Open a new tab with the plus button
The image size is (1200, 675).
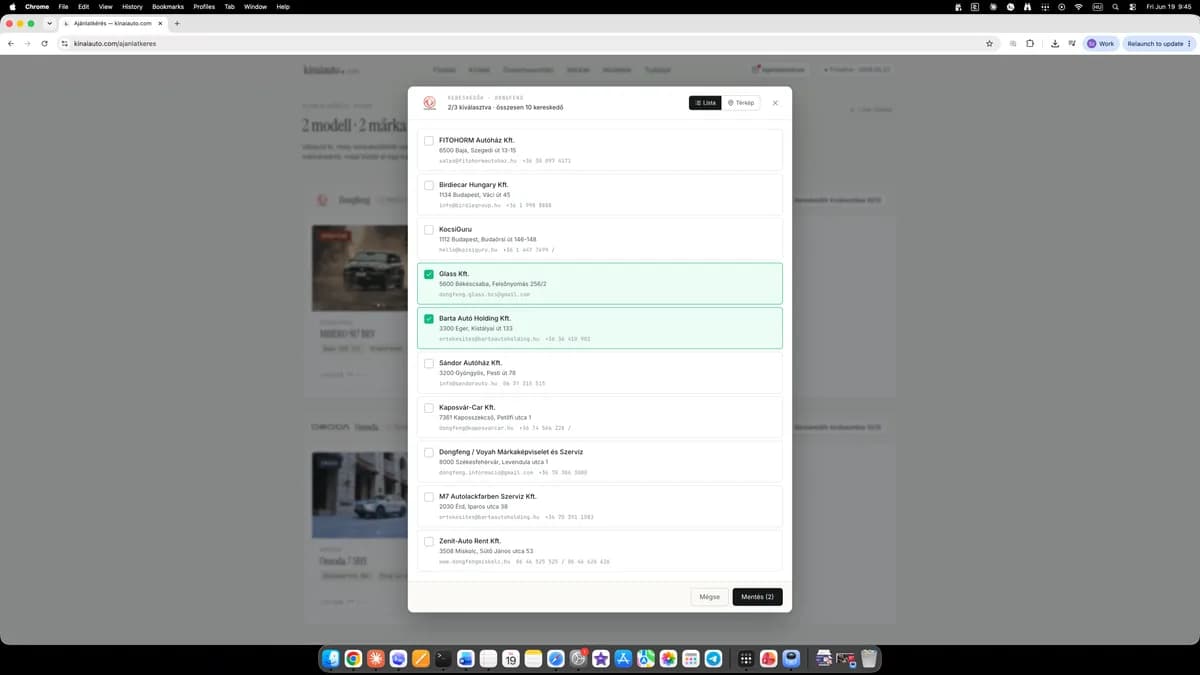[x=177, y=23]
